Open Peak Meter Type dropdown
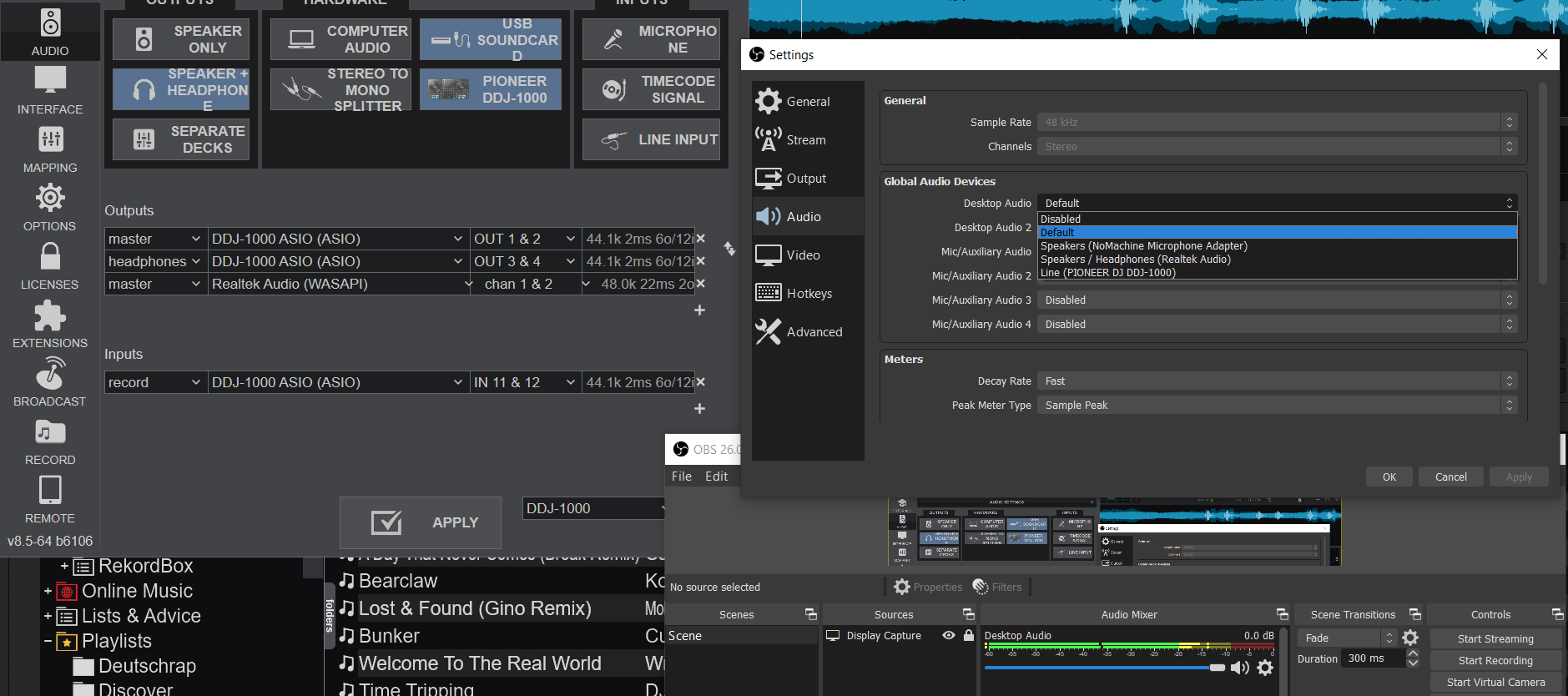Screen dimensions: 1568x696 coord(1277,406)
